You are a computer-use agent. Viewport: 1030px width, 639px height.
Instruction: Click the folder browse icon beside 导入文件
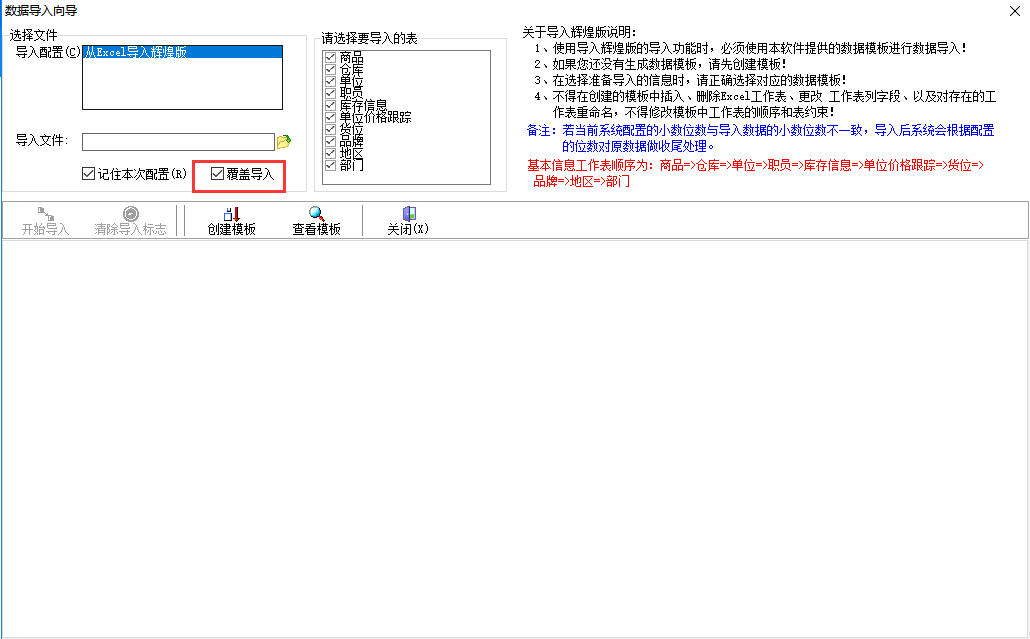[283, 142]
